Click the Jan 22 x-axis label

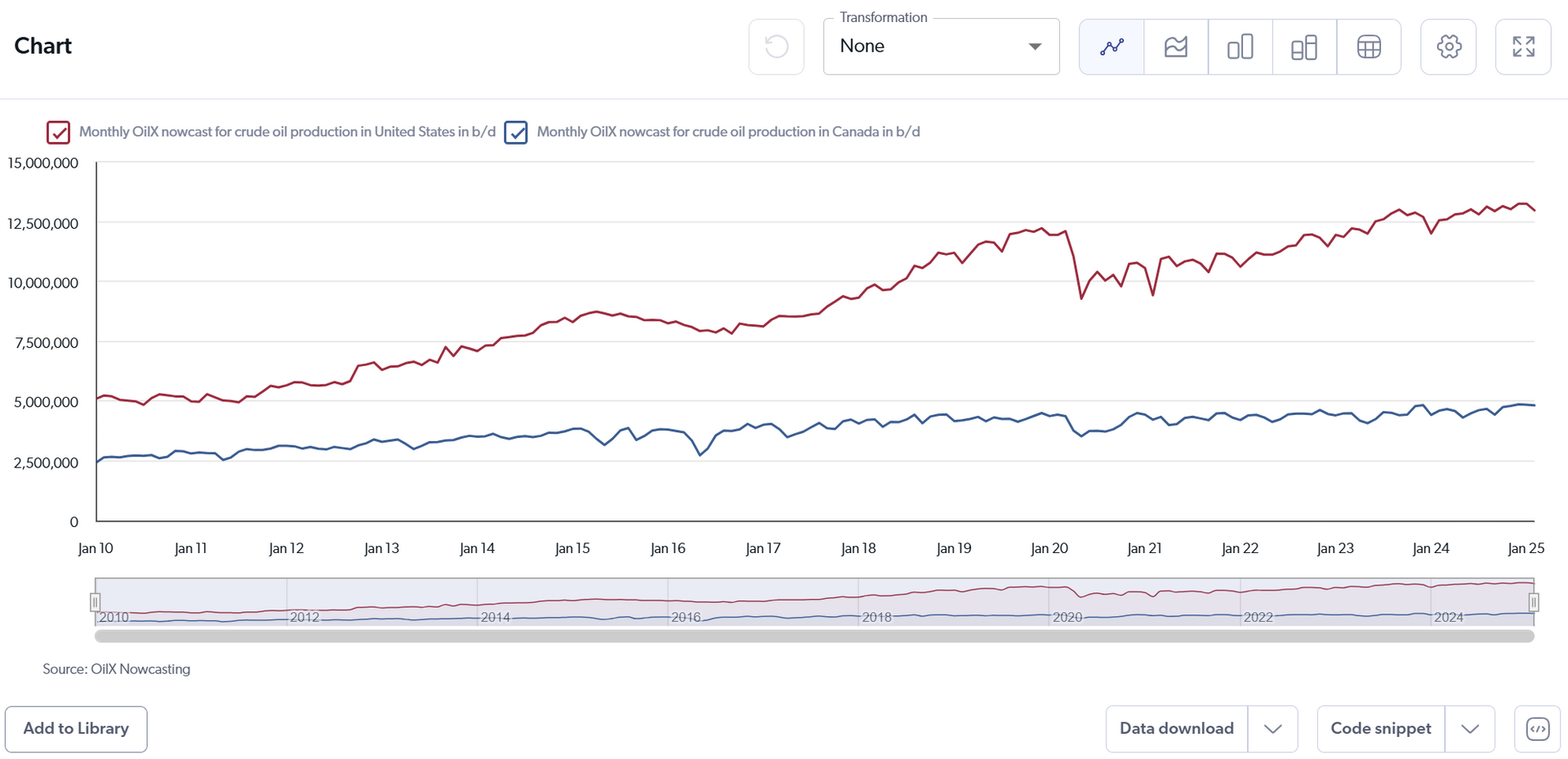point(1240,548)
